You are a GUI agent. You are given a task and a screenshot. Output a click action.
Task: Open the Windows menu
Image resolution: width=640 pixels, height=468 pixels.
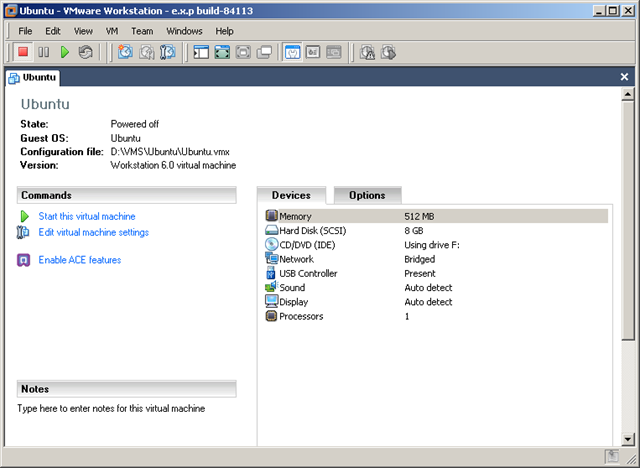[184, 31]
